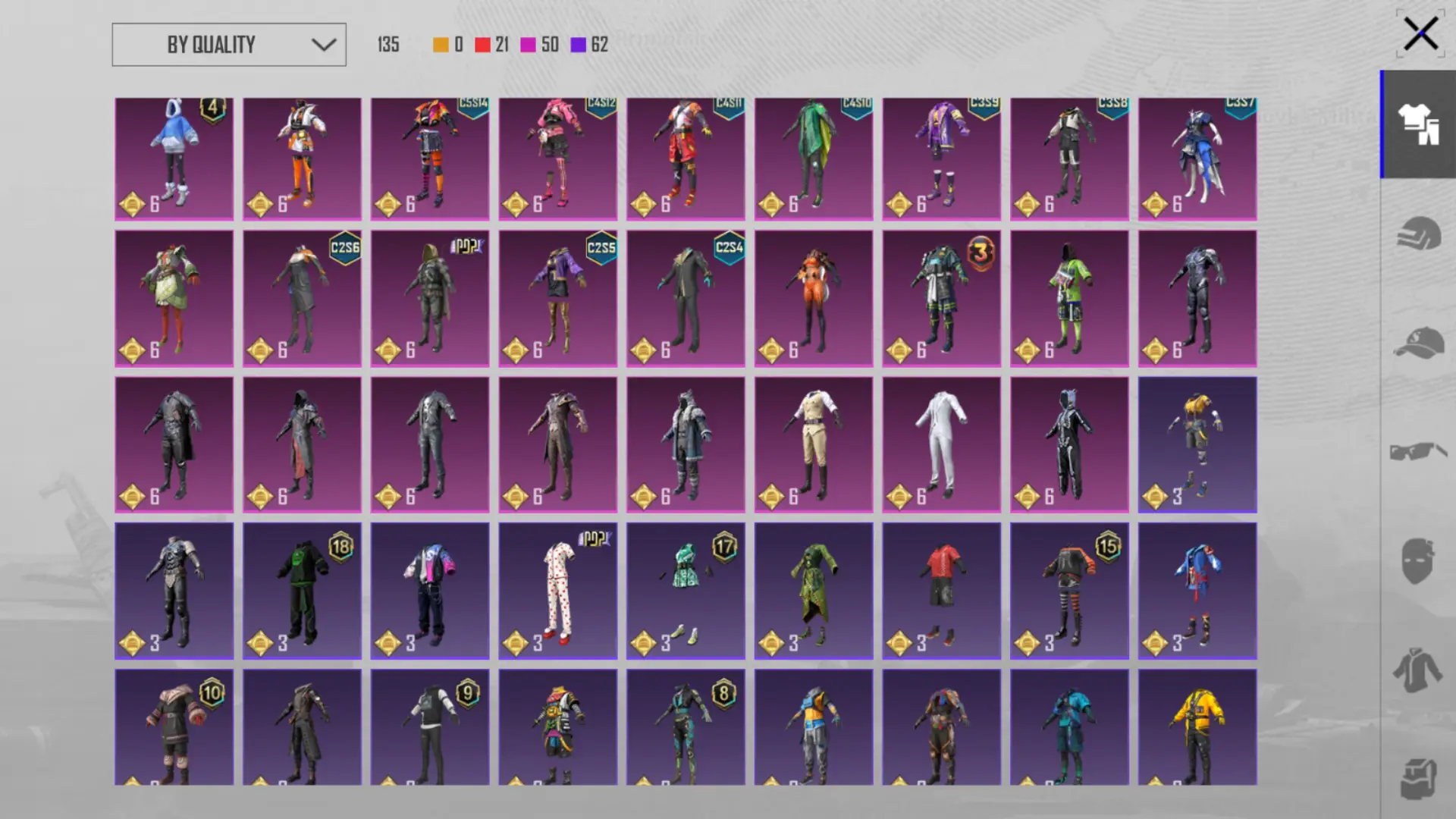1456x819 pixels.
Task: Select the yellow jacket outfit
Action: (x=1197, y=726)
